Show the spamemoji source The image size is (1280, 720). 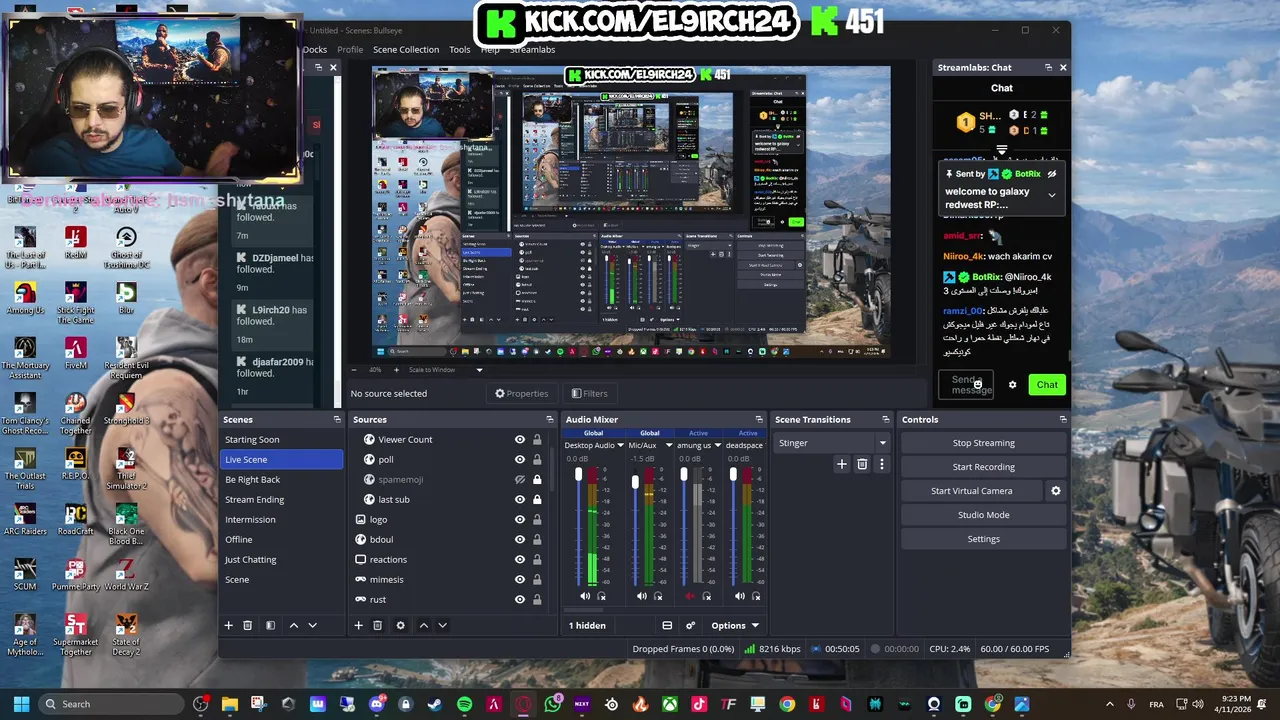519,479
